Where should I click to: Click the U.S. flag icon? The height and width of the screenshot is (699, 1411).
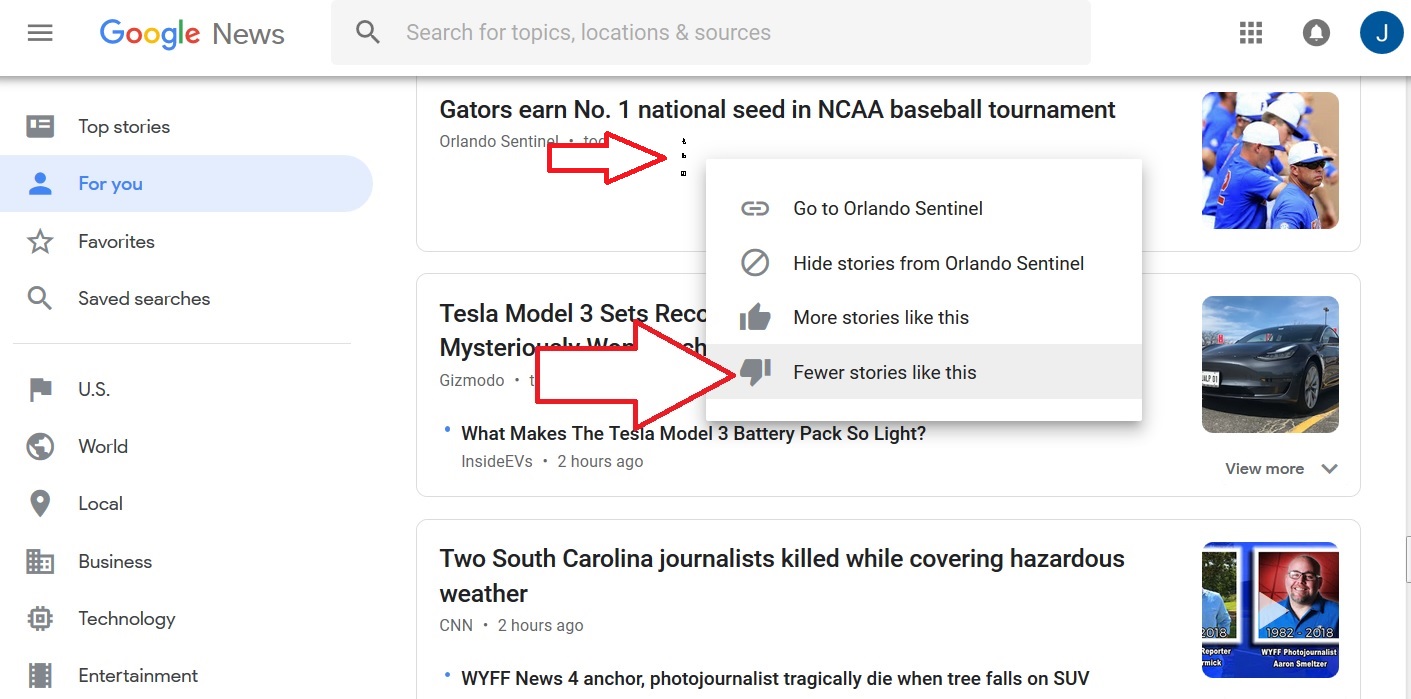pos(40,389)
